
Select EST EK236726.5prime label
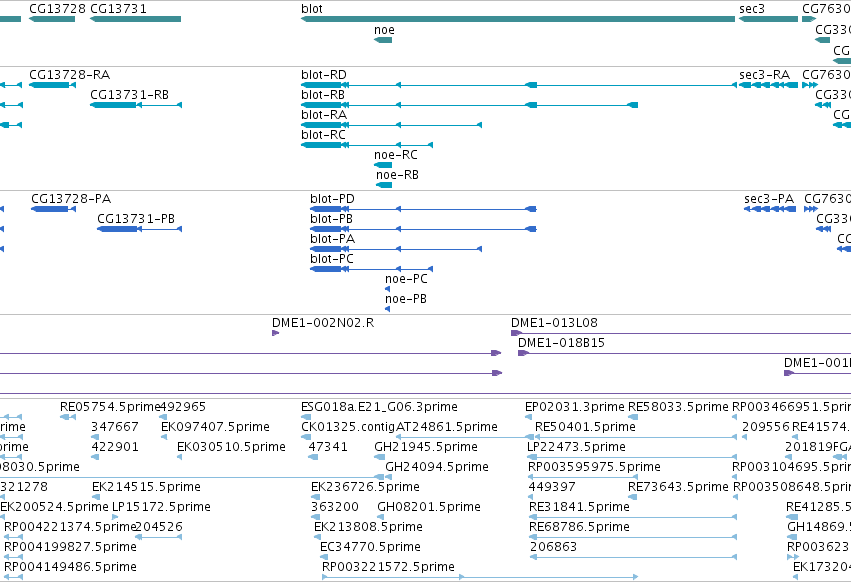(x=365, y=488)
